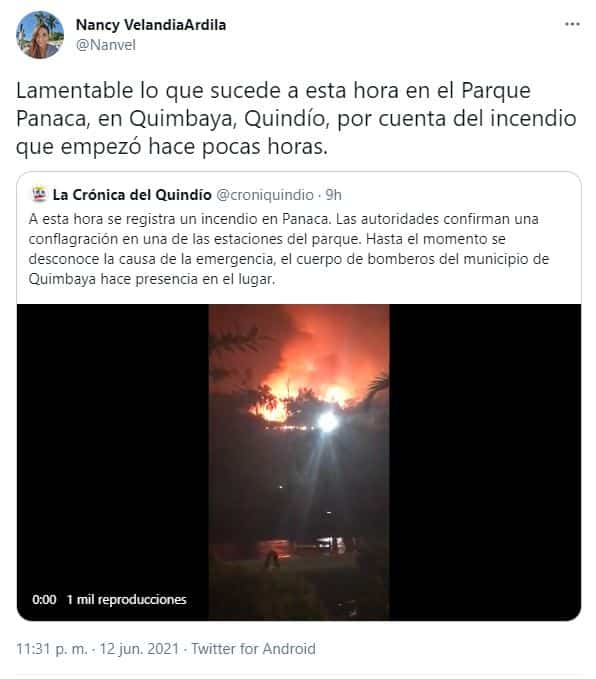Open the 9h timestamp of quoted tweet

click(334, 195)
